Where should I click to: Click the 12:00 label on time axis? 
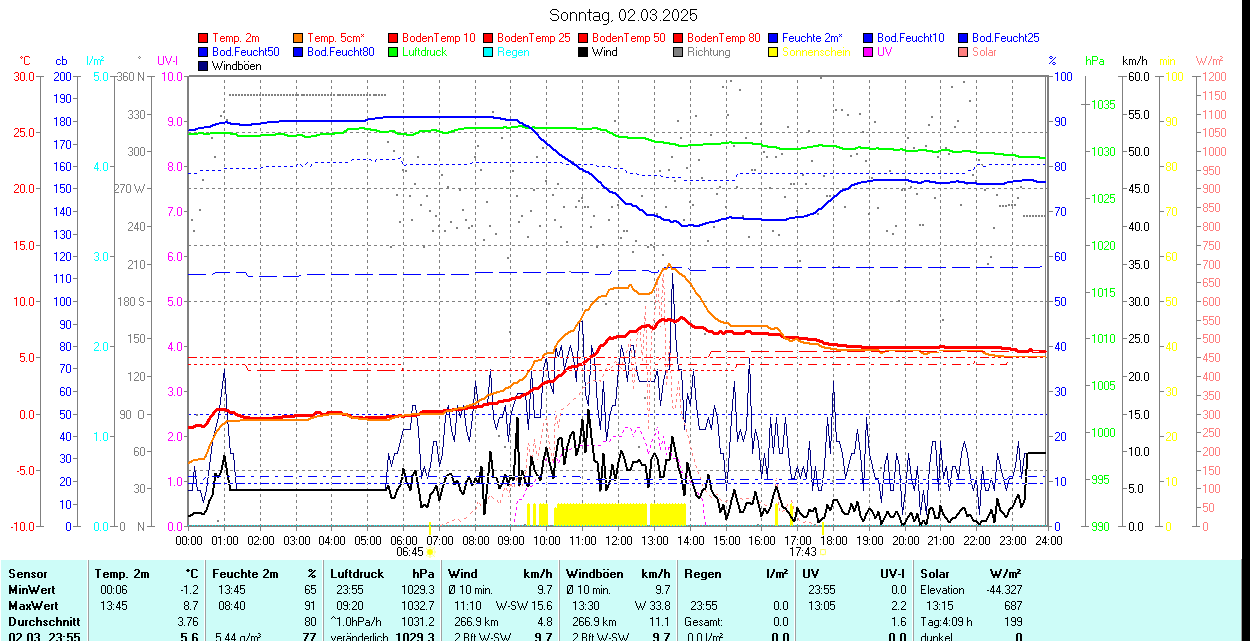[x=619, y=540]
